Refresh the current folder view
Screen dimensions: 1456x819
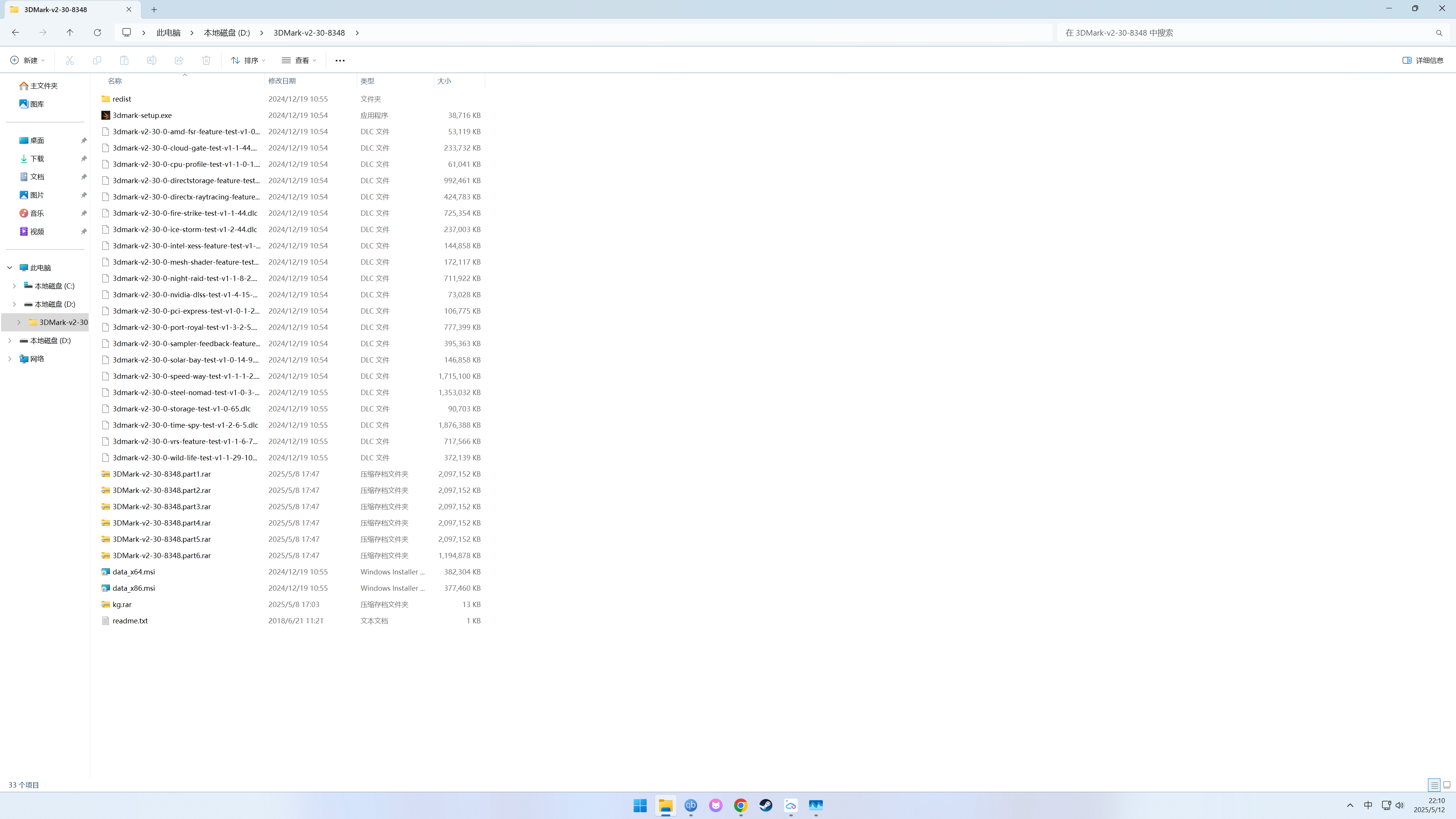point(97,33)
